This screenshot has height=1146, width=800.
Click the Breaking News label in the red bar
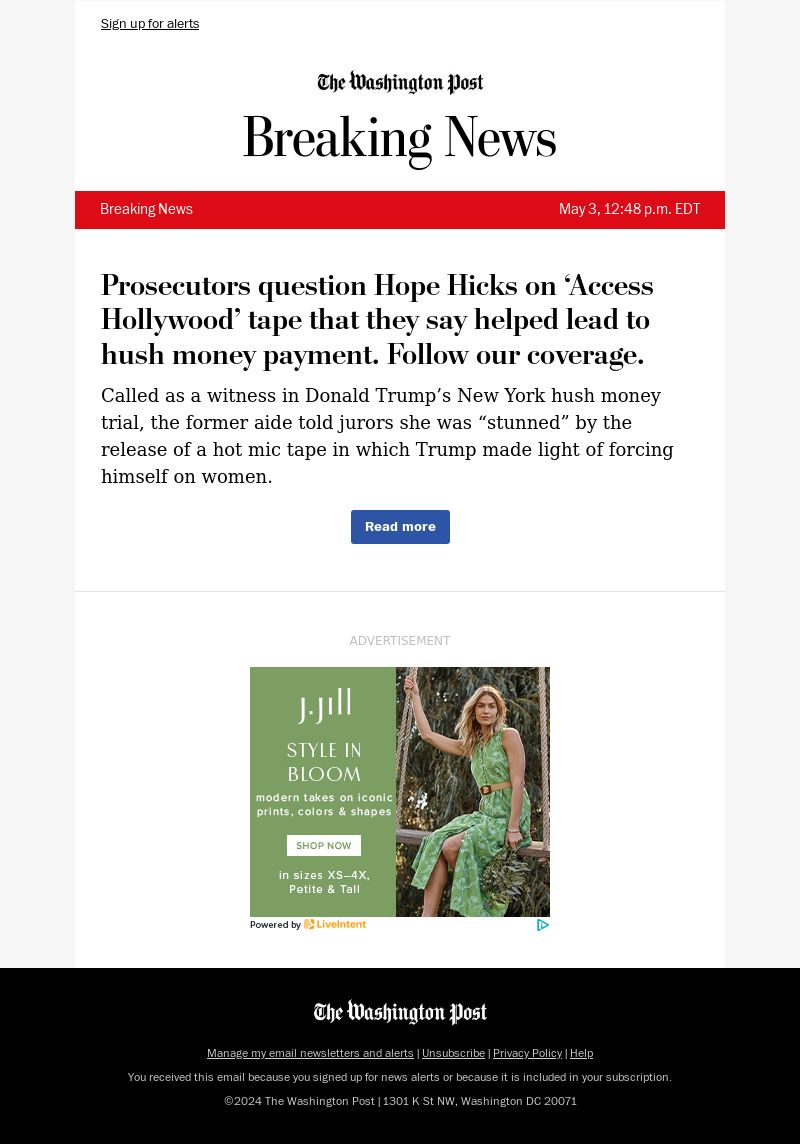coord(146,209)
